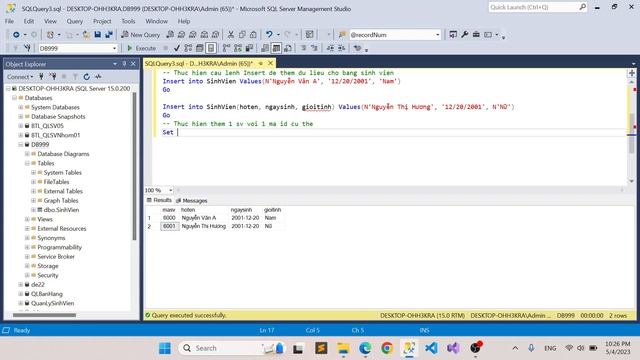Click the Disconnect icon in Object Explorer
Image resolution: width=640 pixels, height=360 pixels.
point(53,77)
